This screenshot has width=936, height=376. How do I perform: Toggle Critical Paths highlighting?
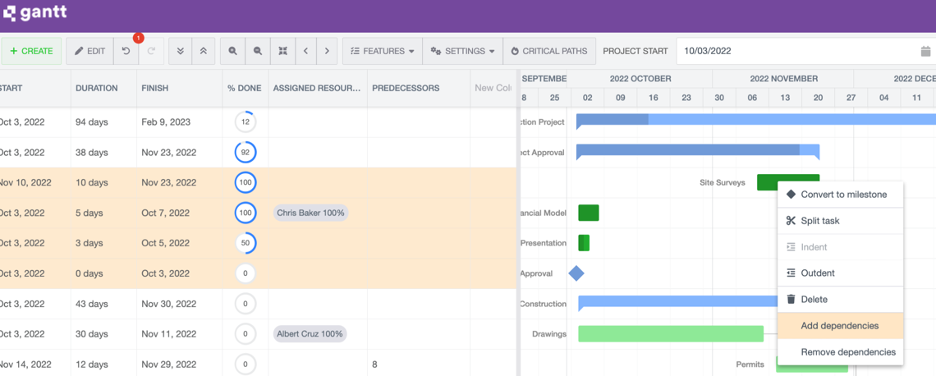click(549, 51)
